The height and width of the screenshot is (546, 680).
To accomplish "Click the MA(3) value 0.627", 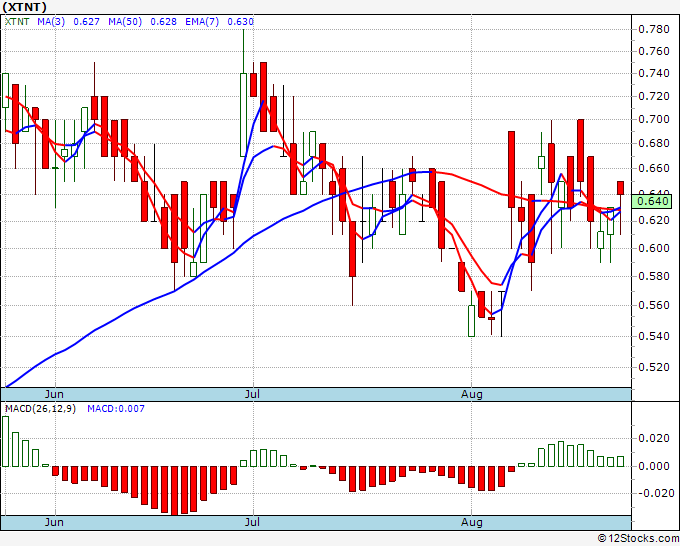I will point(86,22).
